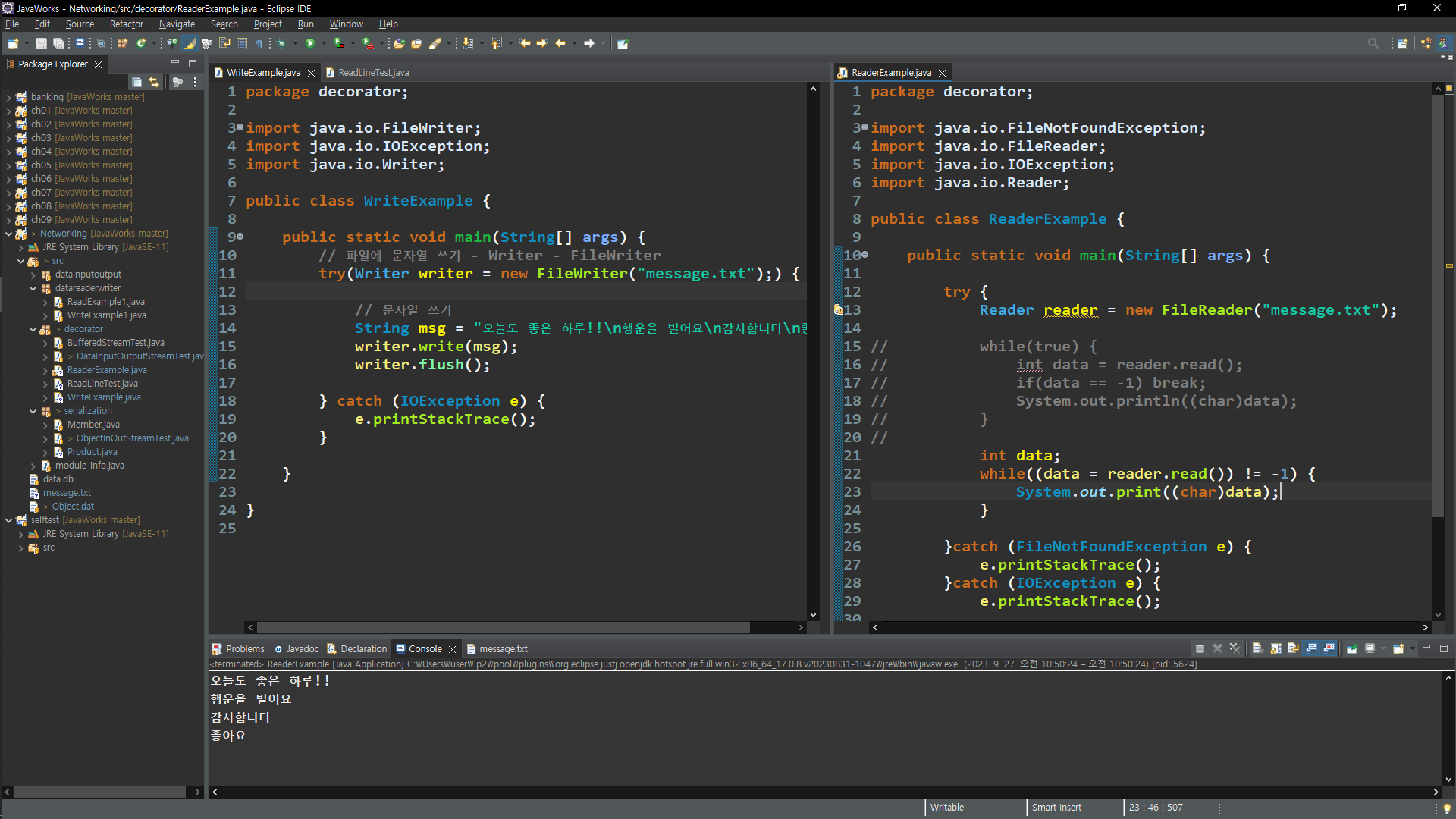Click the Debug bug icon

(281, 43)
